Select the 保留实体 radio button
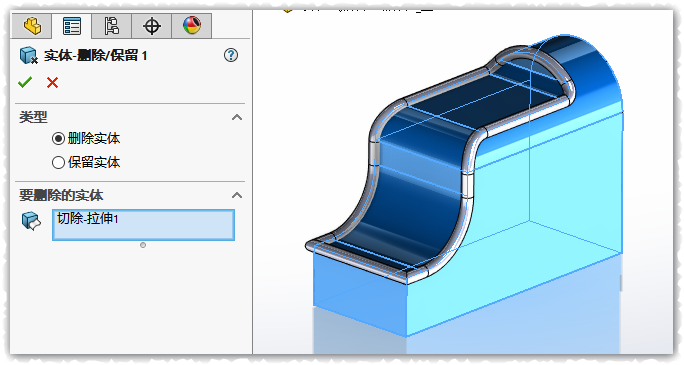This screenshot has height=365, width=684. pyautogui.click(x=58, y=163)
